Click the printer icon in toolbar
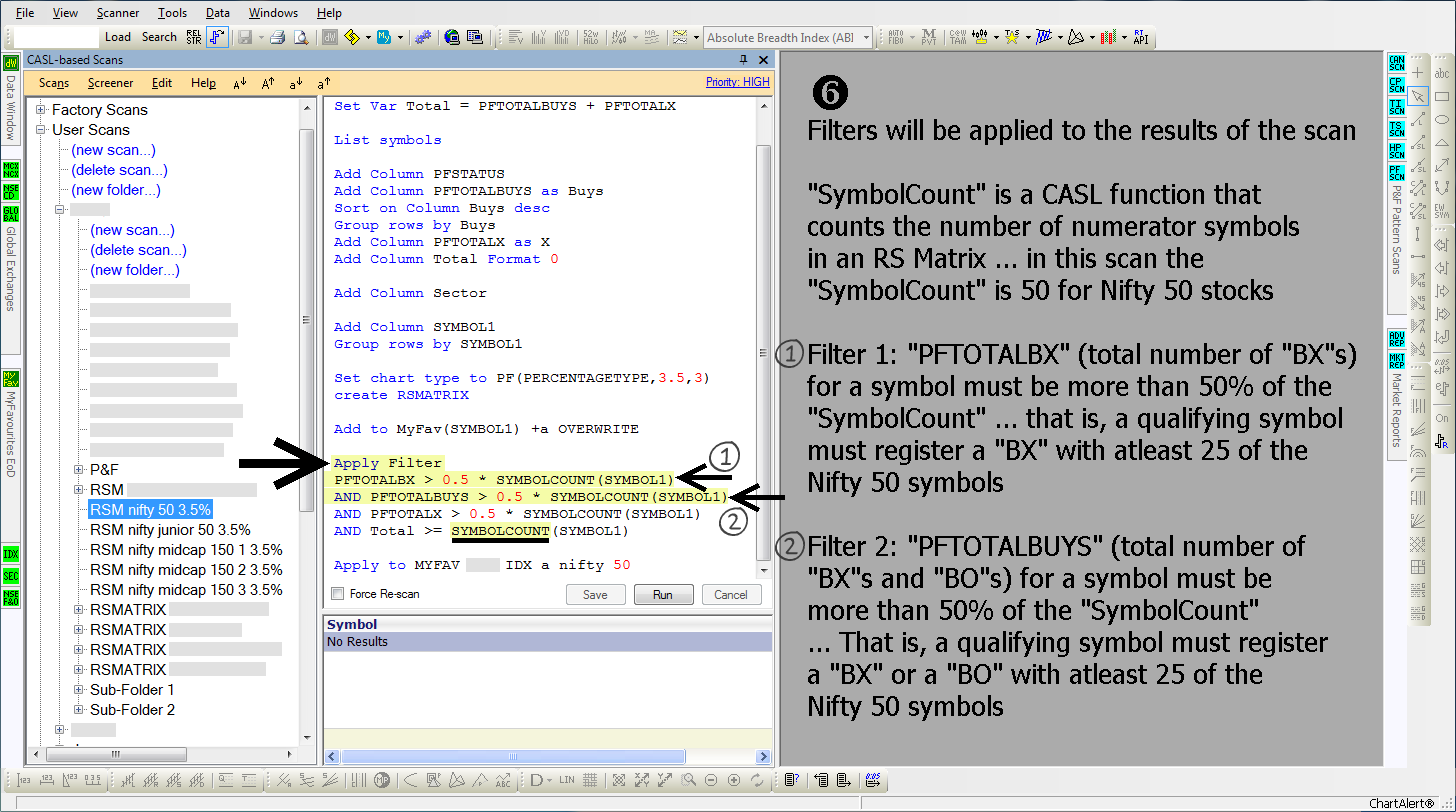This screenshot has height=812, width=1456. point(277,37)
